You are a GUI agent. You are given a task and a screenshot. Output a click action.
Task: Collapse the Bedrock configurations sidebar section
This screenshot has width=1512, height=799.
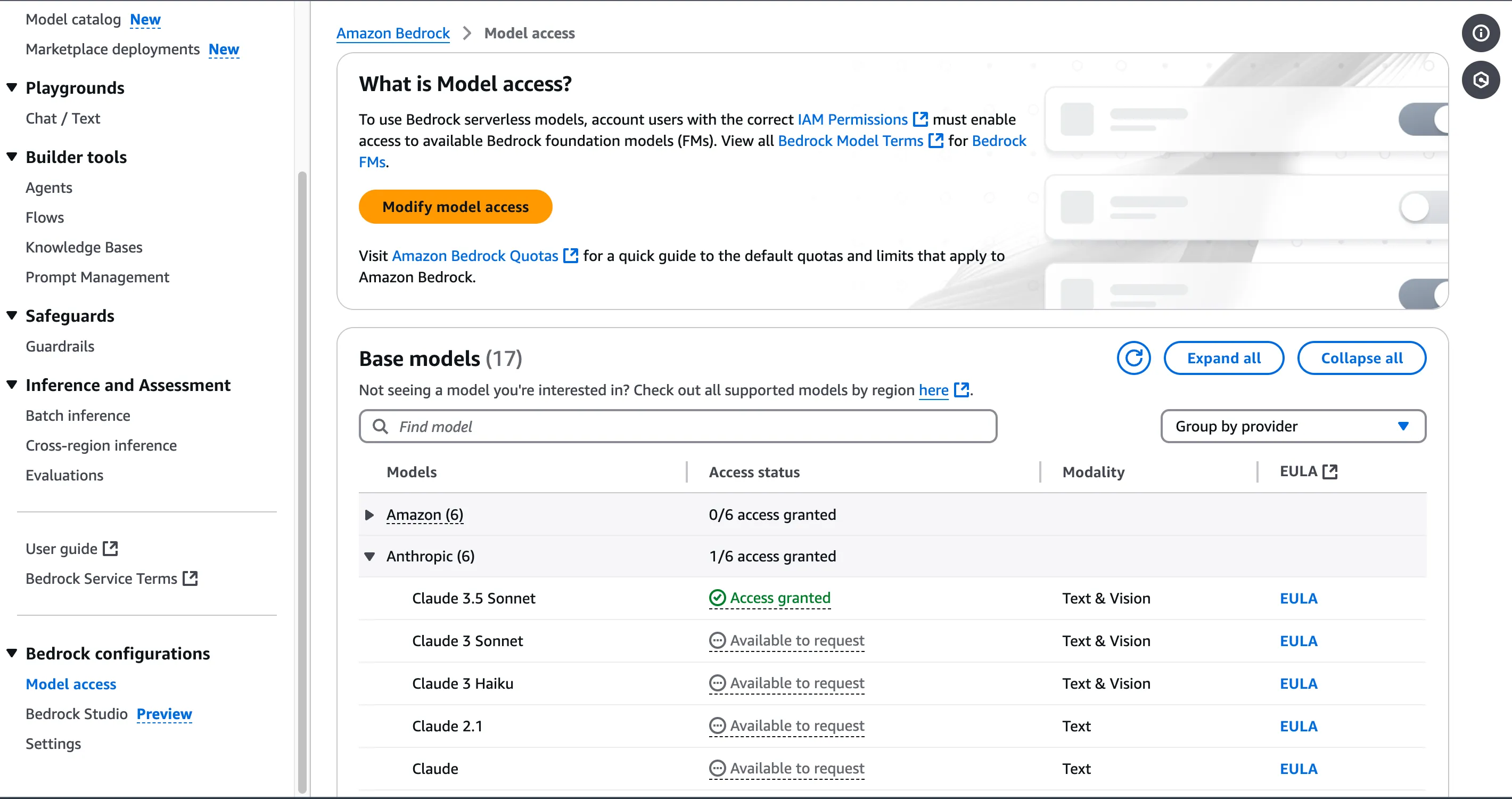click(x=12, y=654)
